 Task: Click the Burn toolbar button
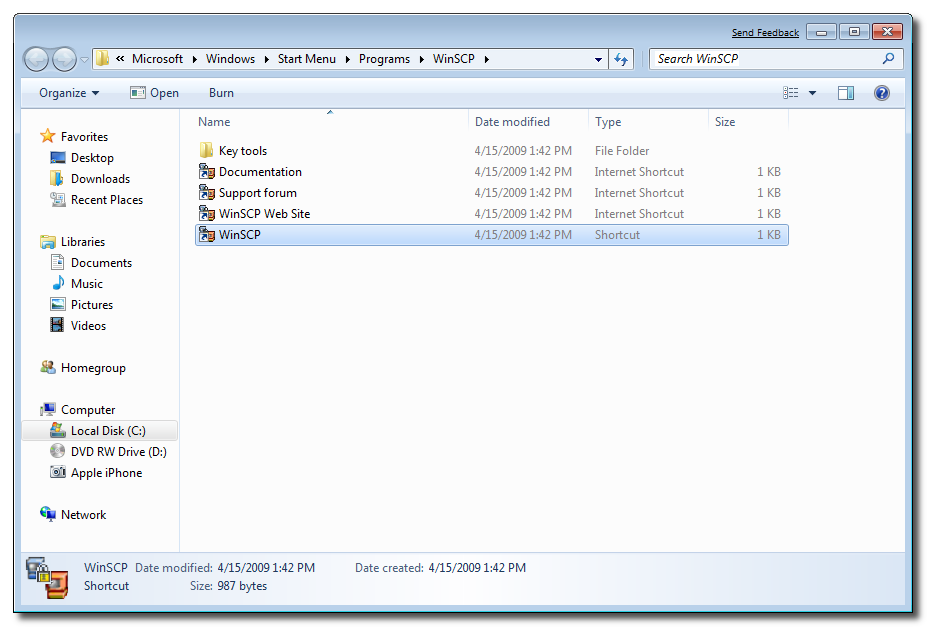point(221,93)
